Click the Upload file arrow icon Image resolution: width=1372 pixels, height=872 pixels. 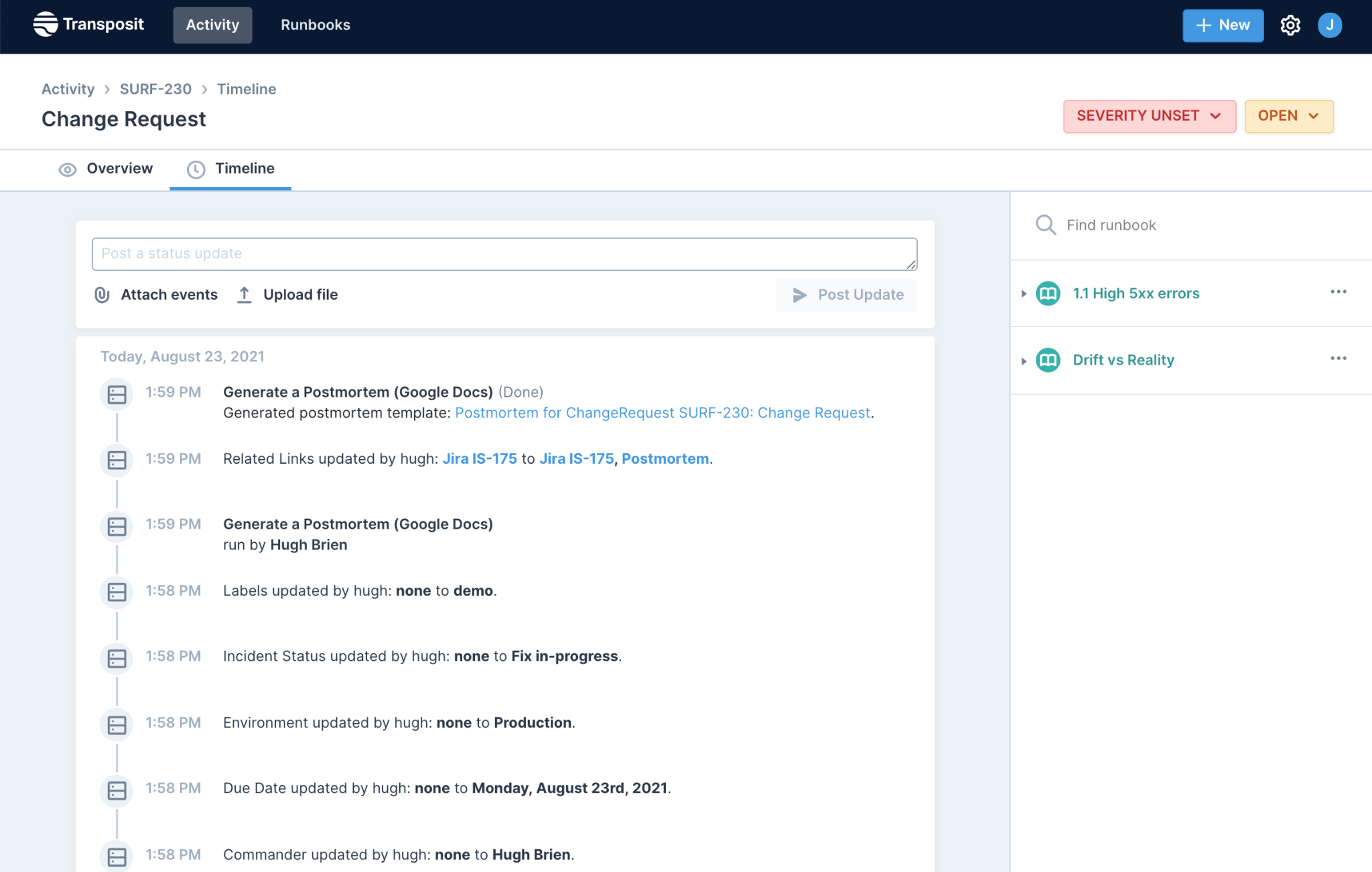pyautogui.click(x=244, y=295)
